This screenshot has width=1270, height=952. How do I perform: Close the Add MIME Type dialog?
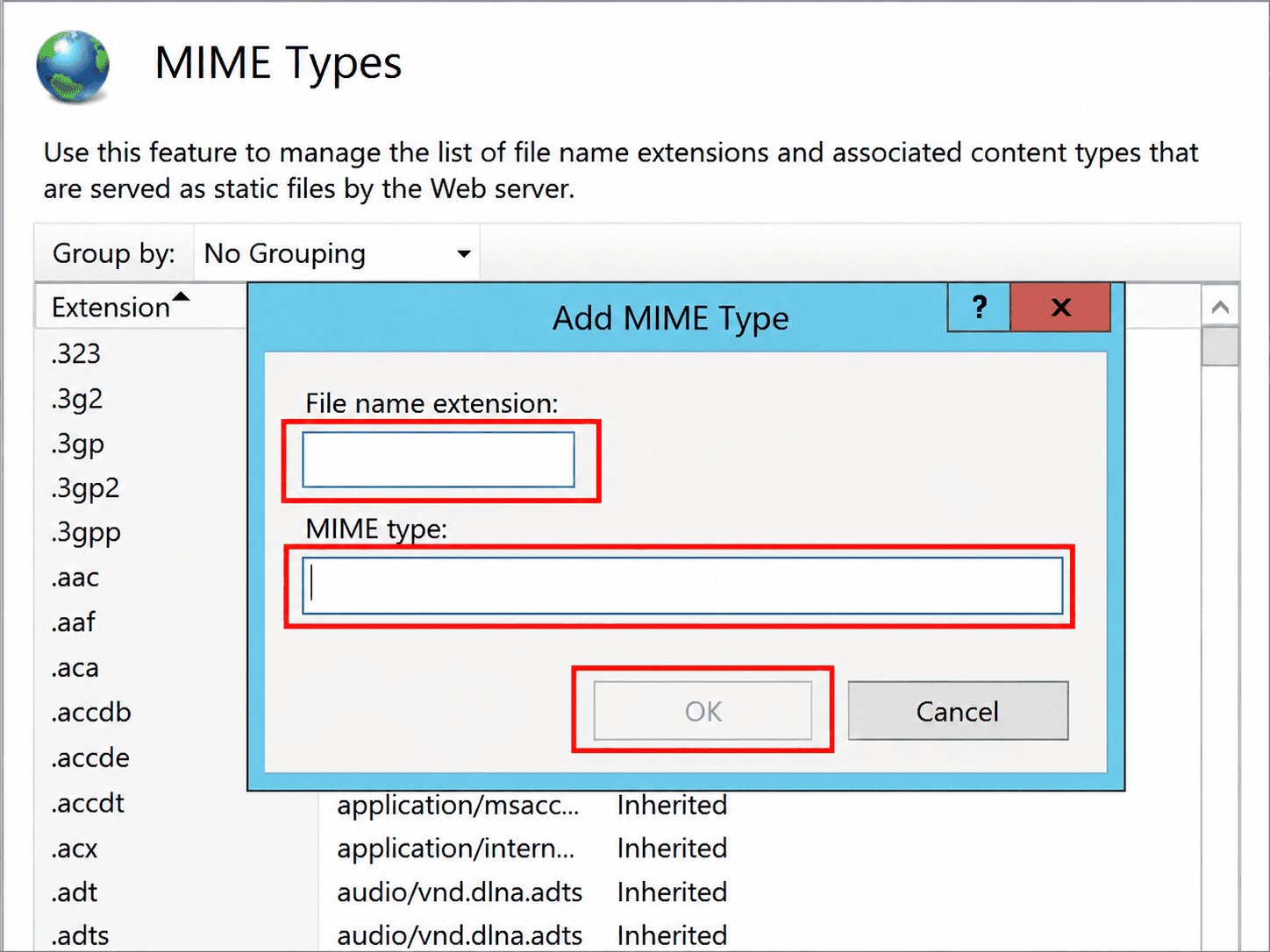pyautogui.click(x=1060, y=307)
